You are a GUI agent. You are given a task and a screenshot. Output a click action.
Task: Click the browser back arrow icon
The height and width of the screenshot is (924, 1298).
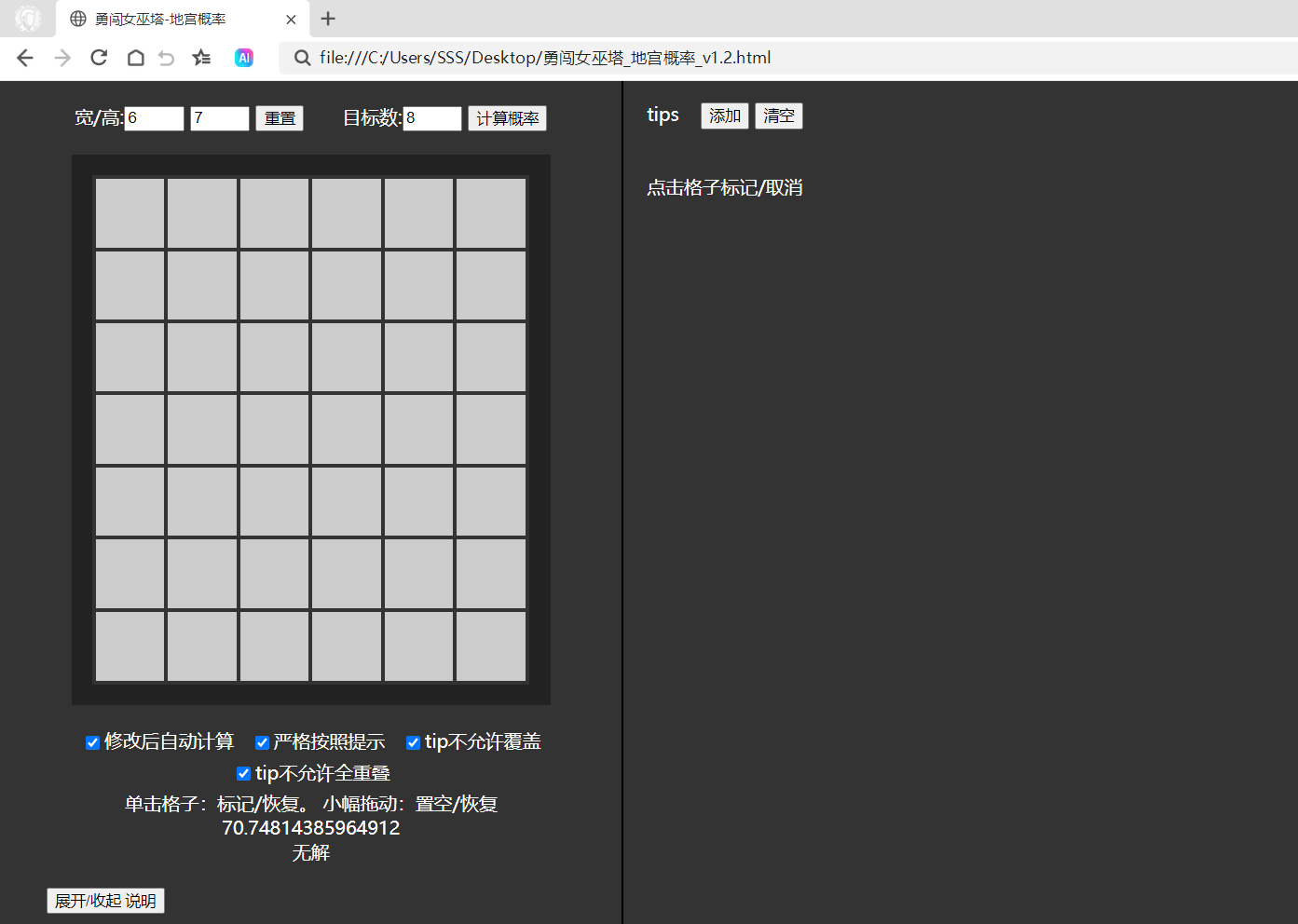[25, 58]
